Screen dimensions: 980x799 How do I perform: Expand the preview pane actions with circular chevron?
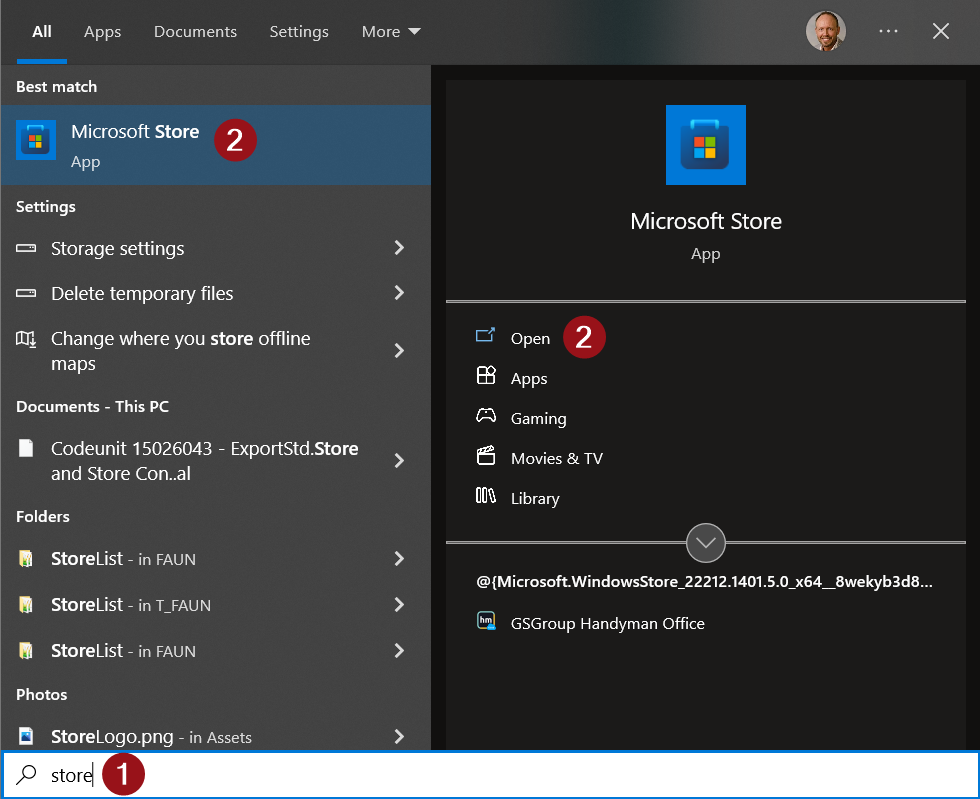706,543
